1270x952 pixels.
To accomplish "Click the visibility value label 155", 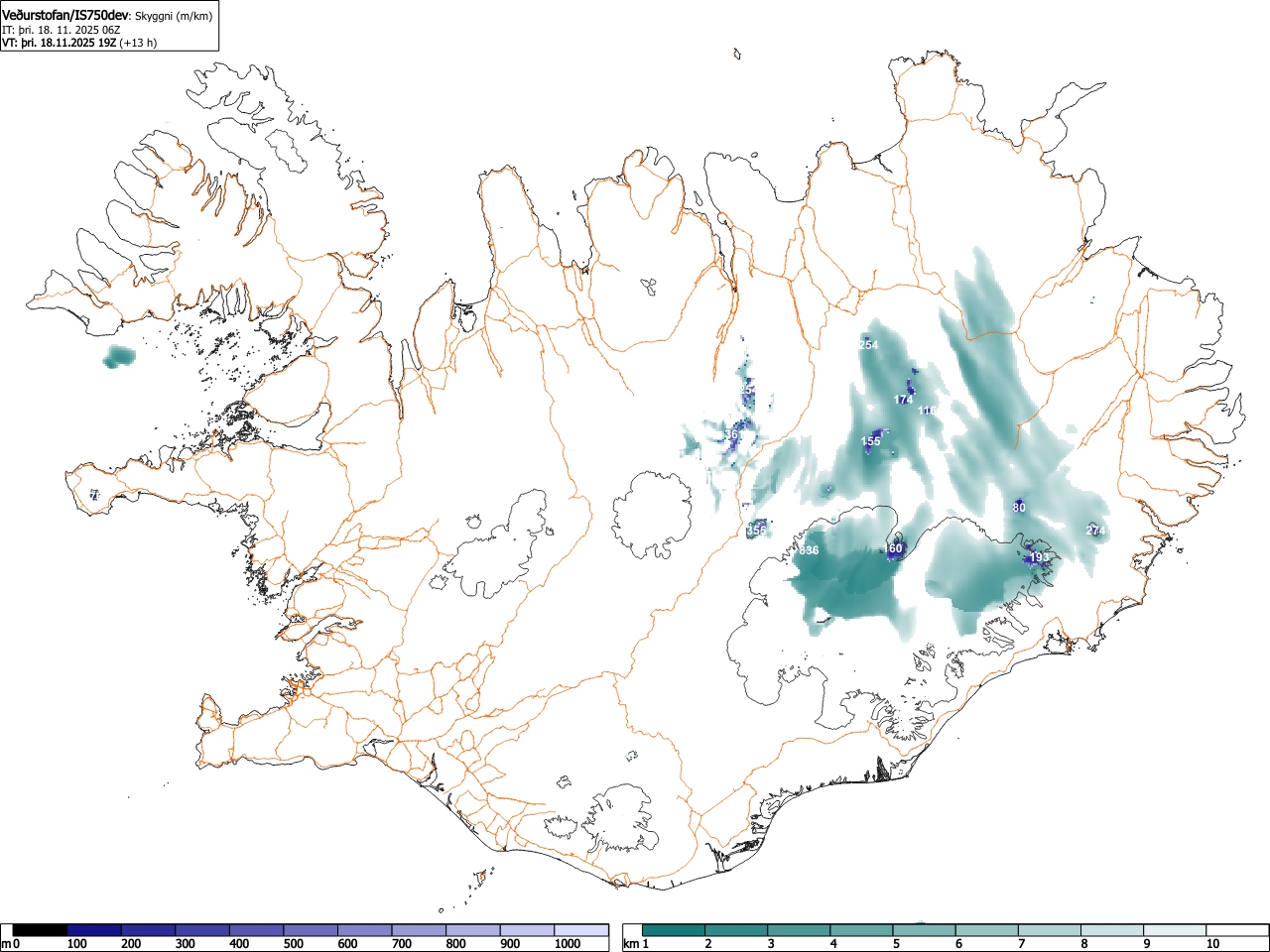I will coord(871,441).
